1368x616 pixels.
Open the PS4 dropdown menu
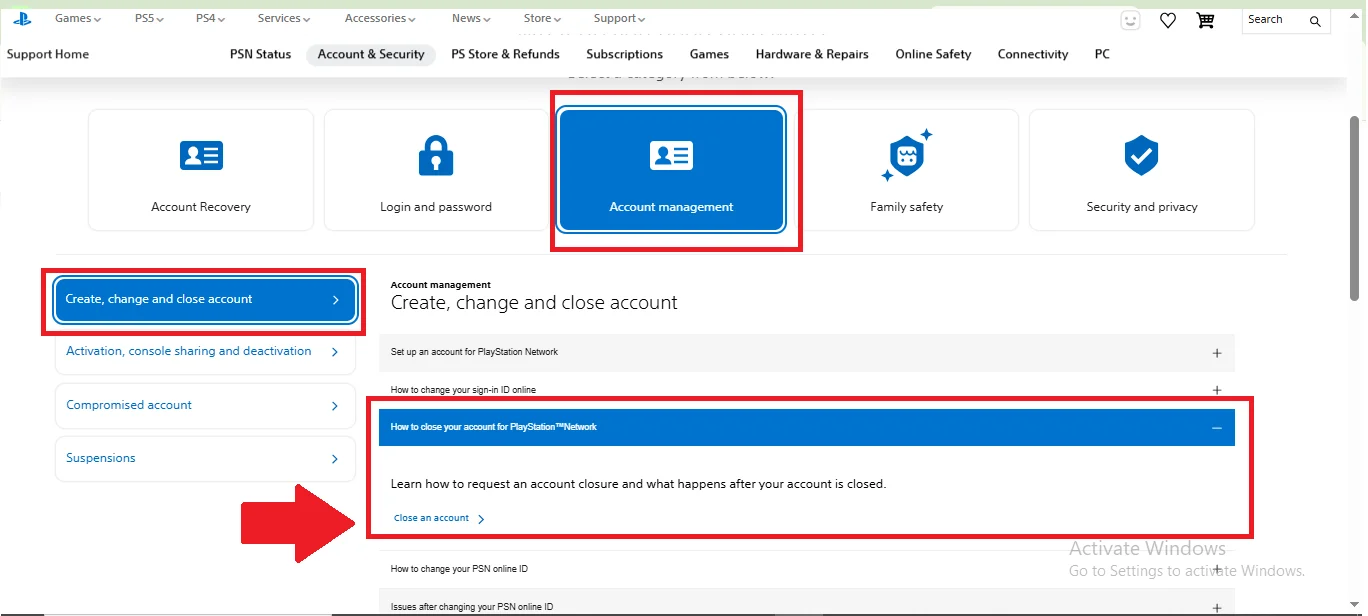[x=211, y=18]
